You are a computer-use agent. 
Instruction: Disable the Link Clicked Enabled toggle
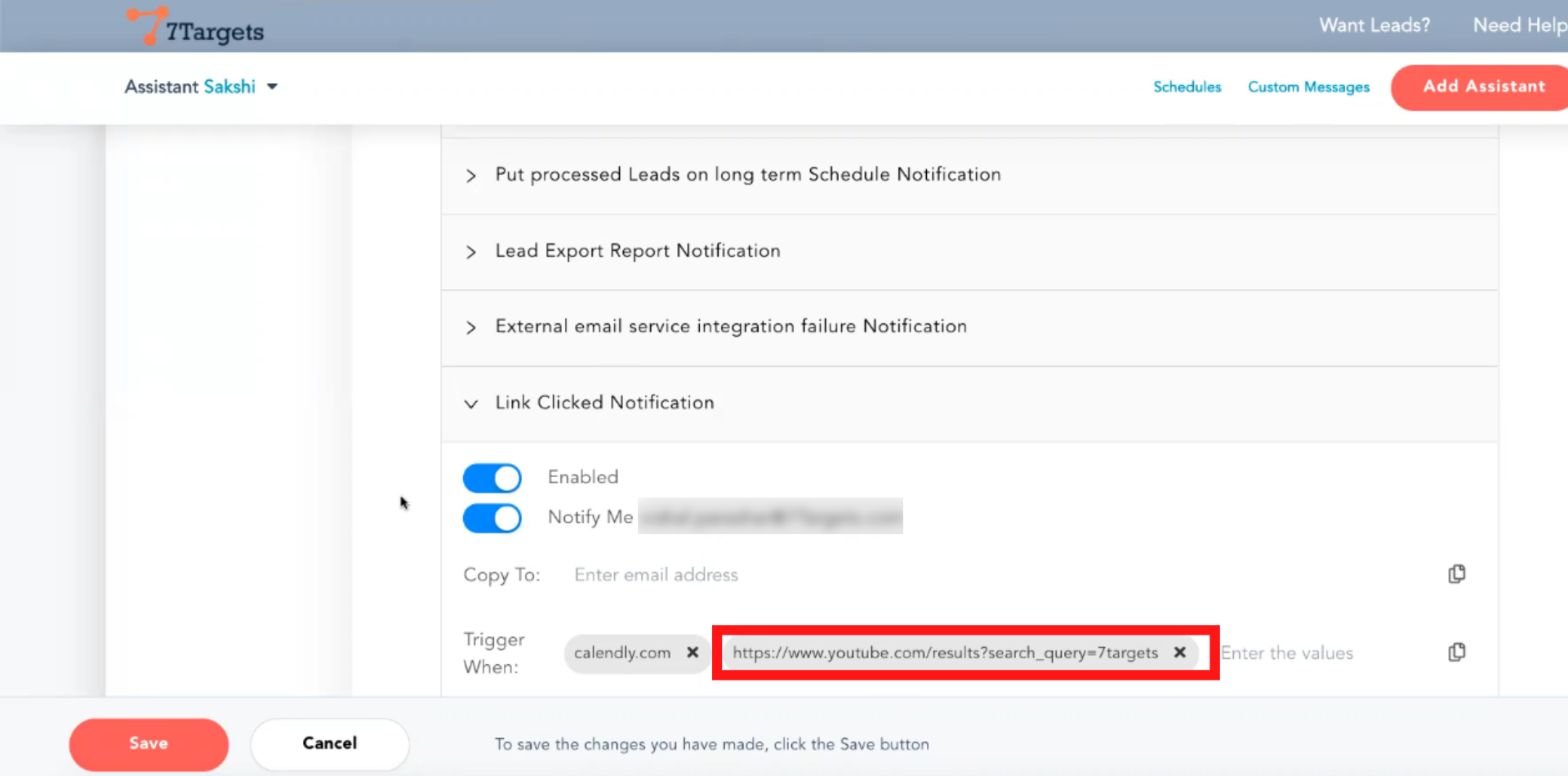[492, 478]
